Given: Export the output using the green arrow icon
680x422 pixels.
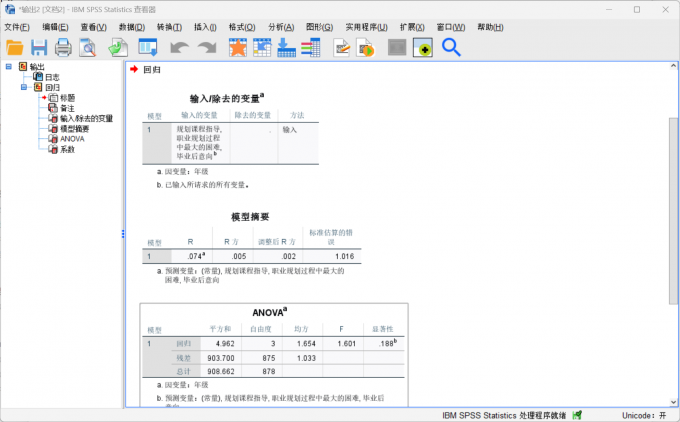Looking at the screenshot, I should click(118, 47).
